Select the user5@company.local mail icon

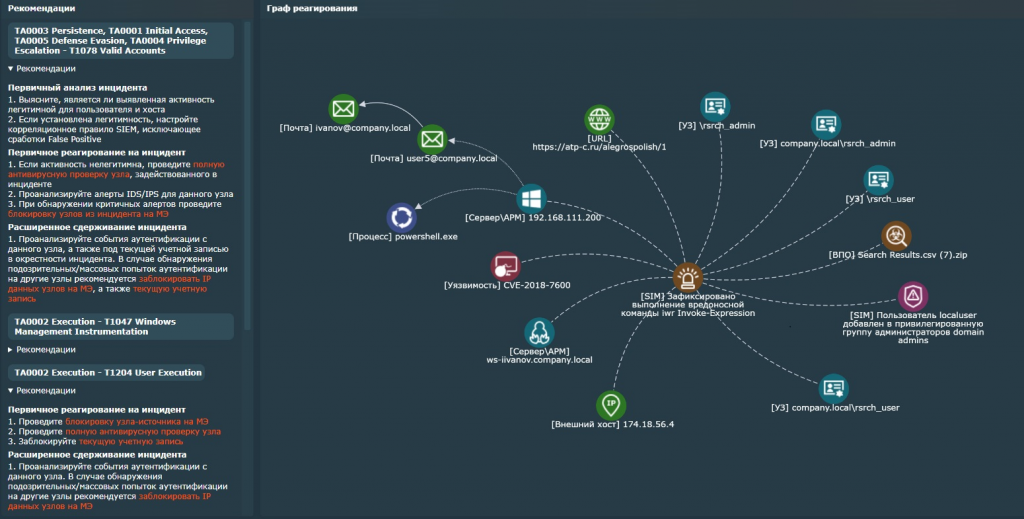(432, 139)
